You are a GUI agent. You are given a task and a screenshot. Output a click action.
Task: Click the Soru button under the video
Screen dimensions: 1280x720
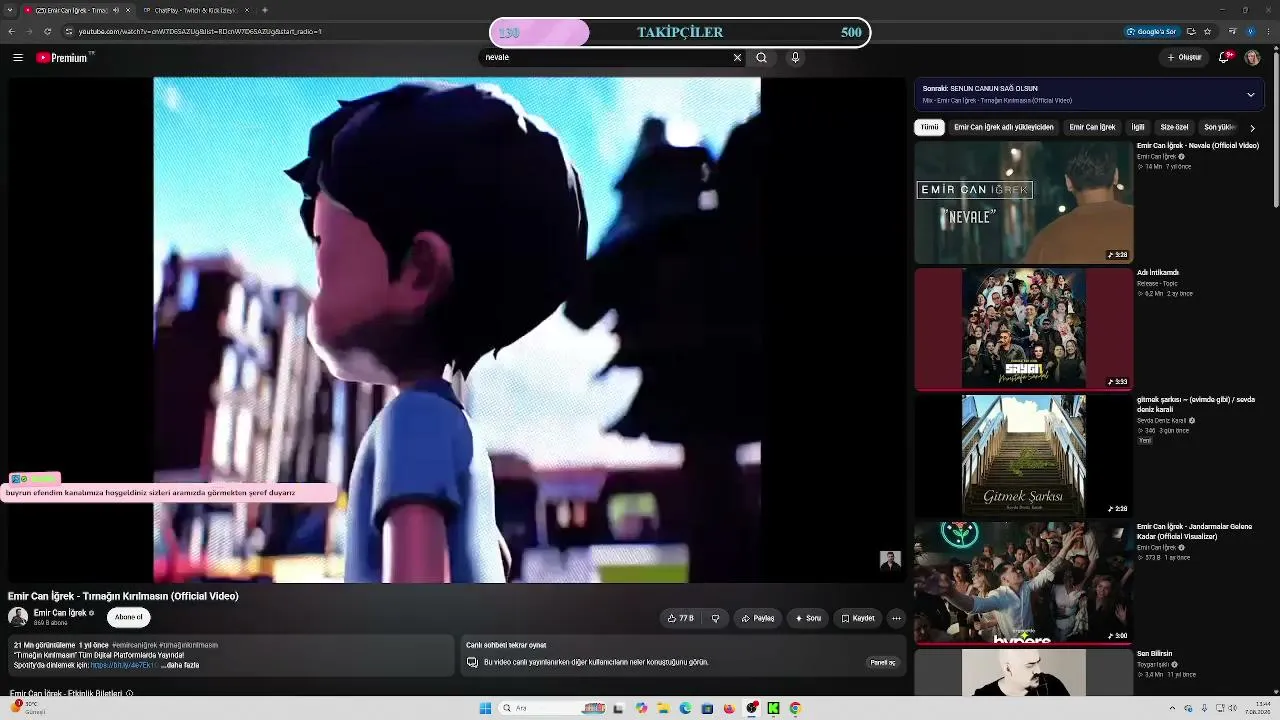pos(808,618)
